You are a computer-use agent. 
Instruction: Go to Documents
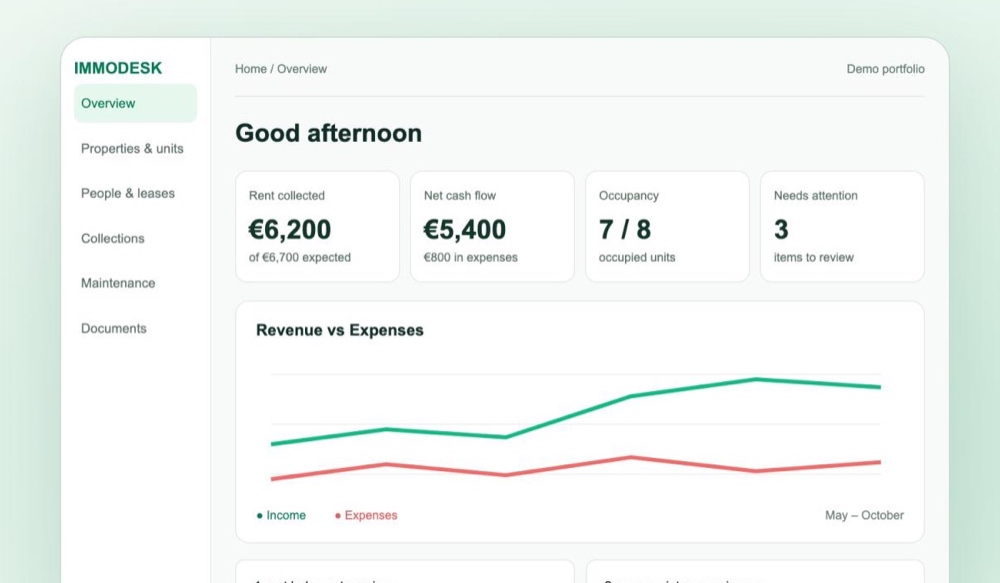click(x=114, y=328)
